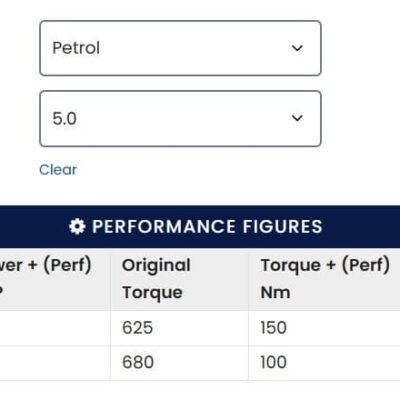The height and width of the screenshot is (400, 400).
Task: Click the empty power cell beside 680
Action: point(55,363)
